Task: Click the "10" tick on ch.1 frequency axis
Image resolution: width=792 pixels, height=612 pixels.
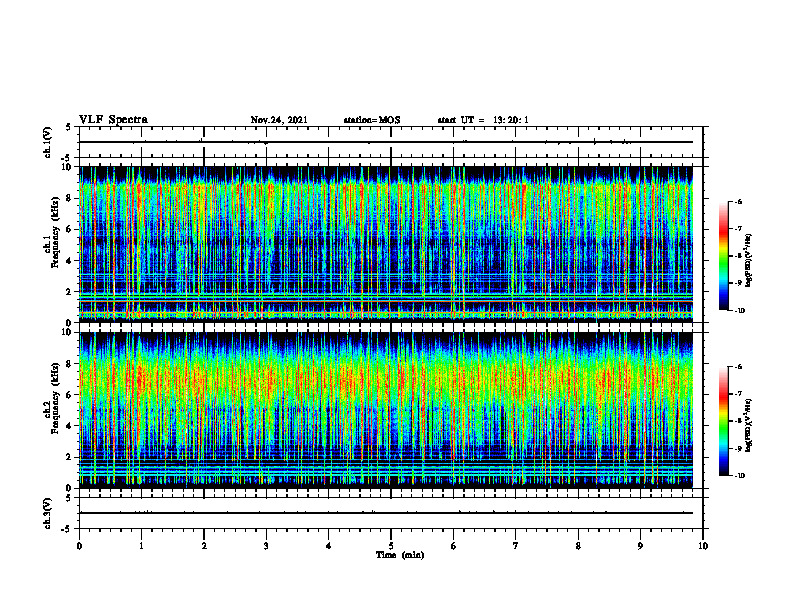Action: [x=69, y=167]
